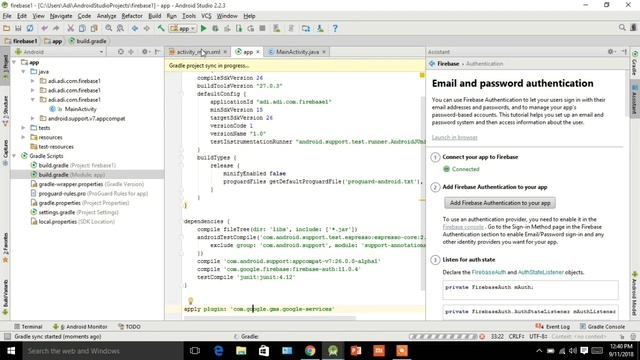The height and width of the screenshot is (360, 640).
Task: Click the Gradle sync progress bar
Action: click(443, 336)
